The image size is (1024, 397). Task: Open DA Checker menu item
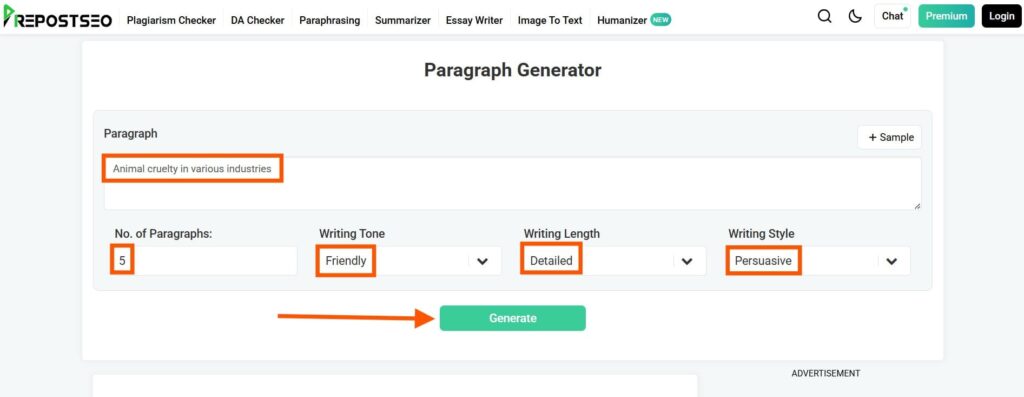click(x=257, y=20)
